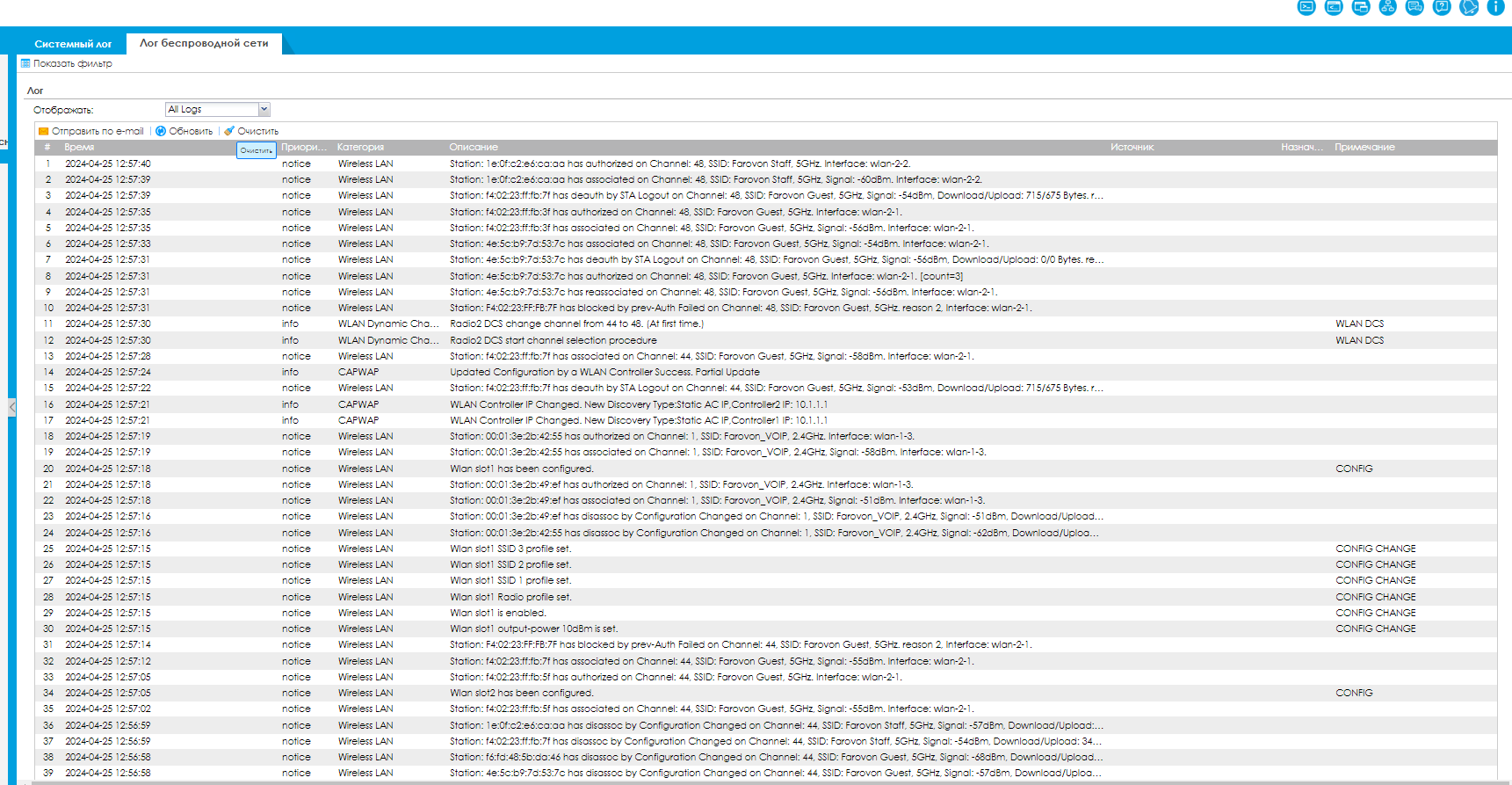This screenshot has height=785, width=1512.
Task: Click the overlapping windows icon in top bar
Action: [x=1361, y=8]
